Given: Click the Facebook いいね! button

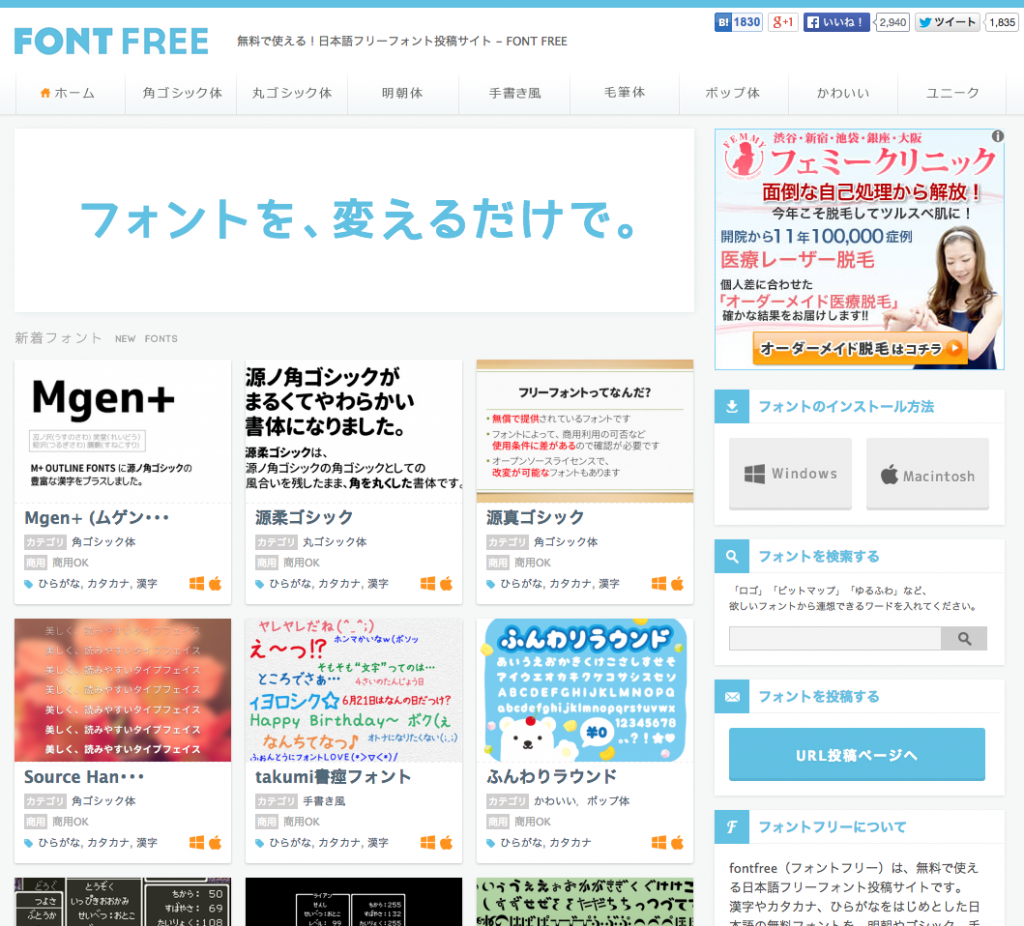Looking at the screenshot, I should point(836,22).
